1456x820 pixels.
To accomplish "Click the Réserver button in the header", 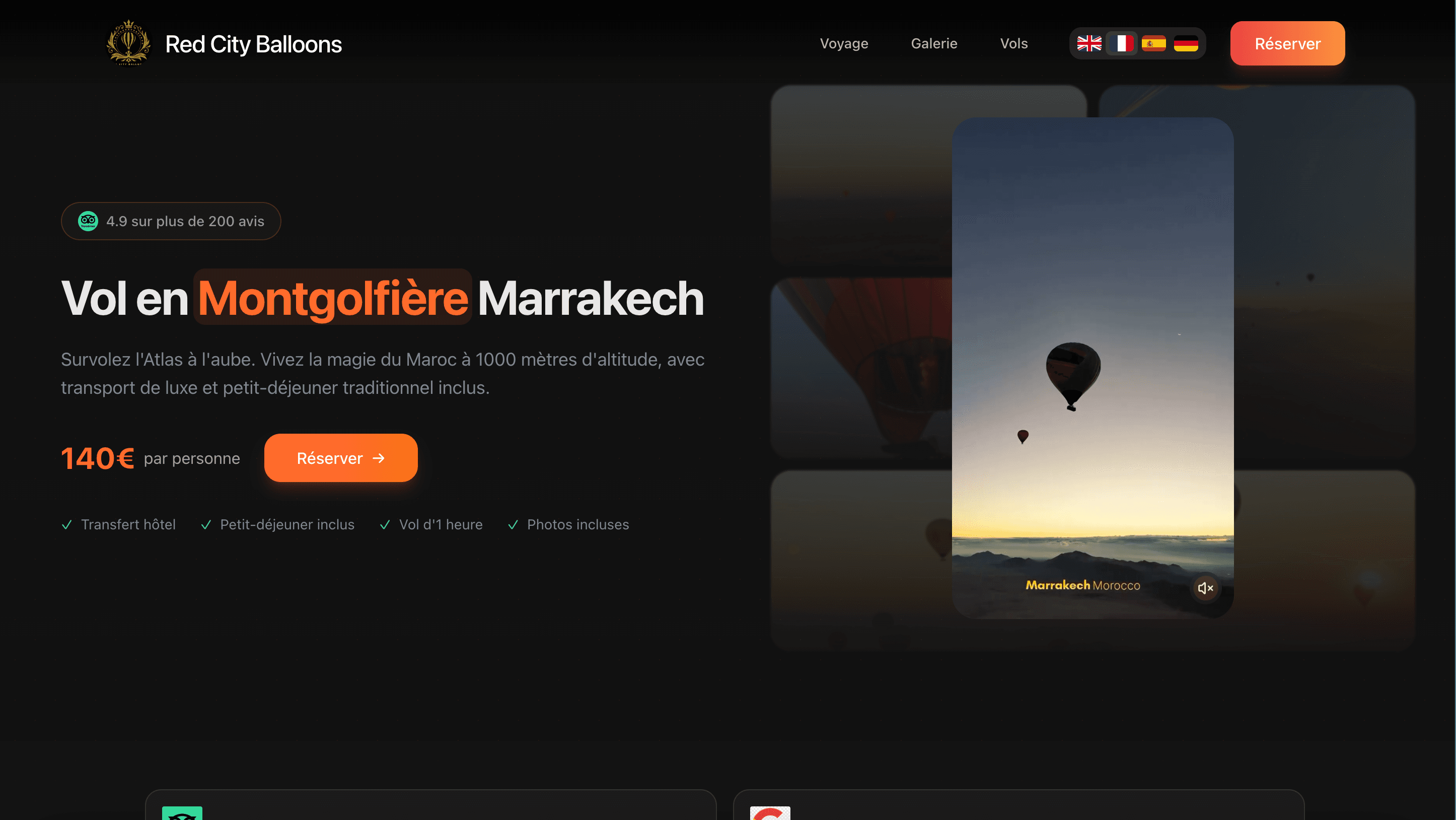I will (1287, 43).
